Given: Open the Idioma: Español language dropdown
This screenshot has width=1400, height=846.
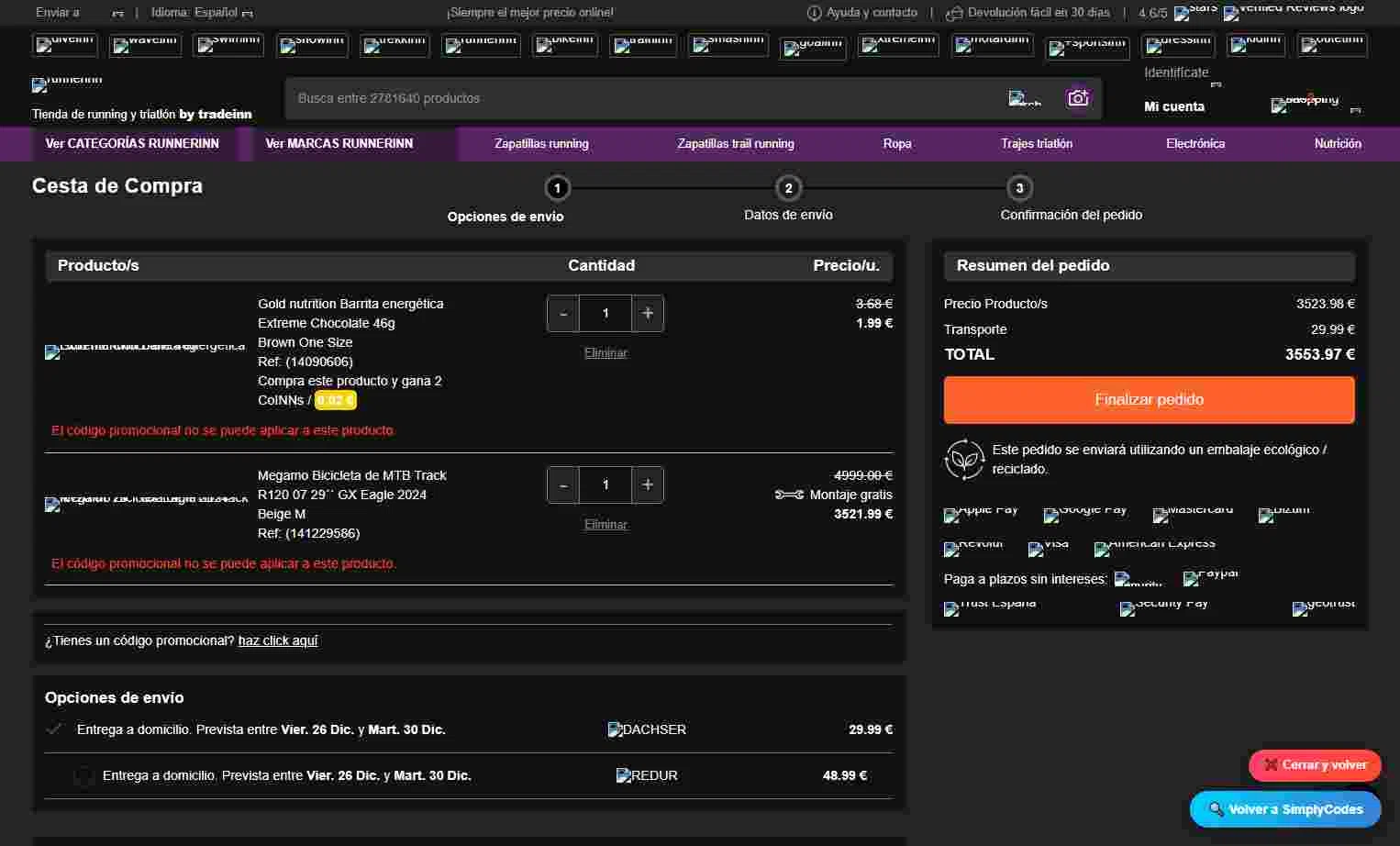Looking at the screenshot, I should tap(202, 13).
